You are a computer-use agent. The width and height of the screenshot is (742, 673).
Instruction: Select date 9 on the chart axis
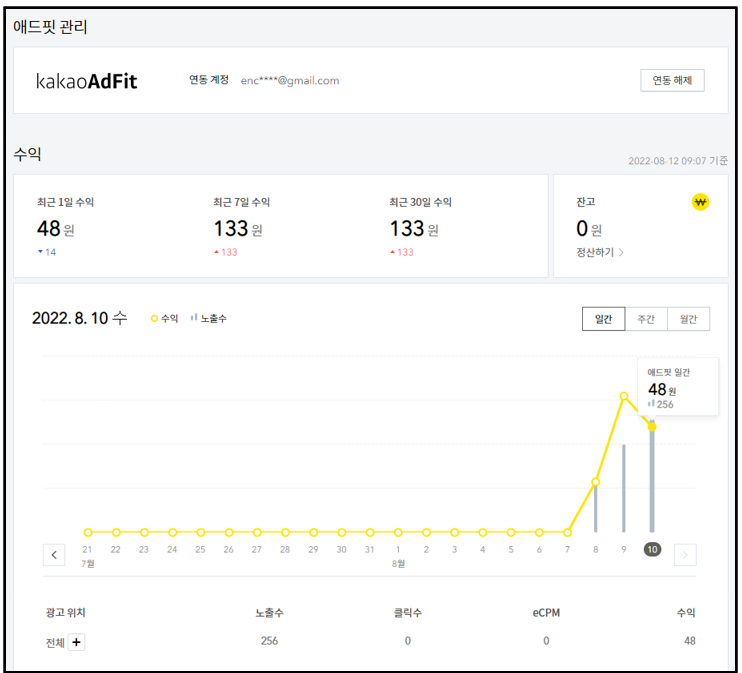tap(624, 549)
